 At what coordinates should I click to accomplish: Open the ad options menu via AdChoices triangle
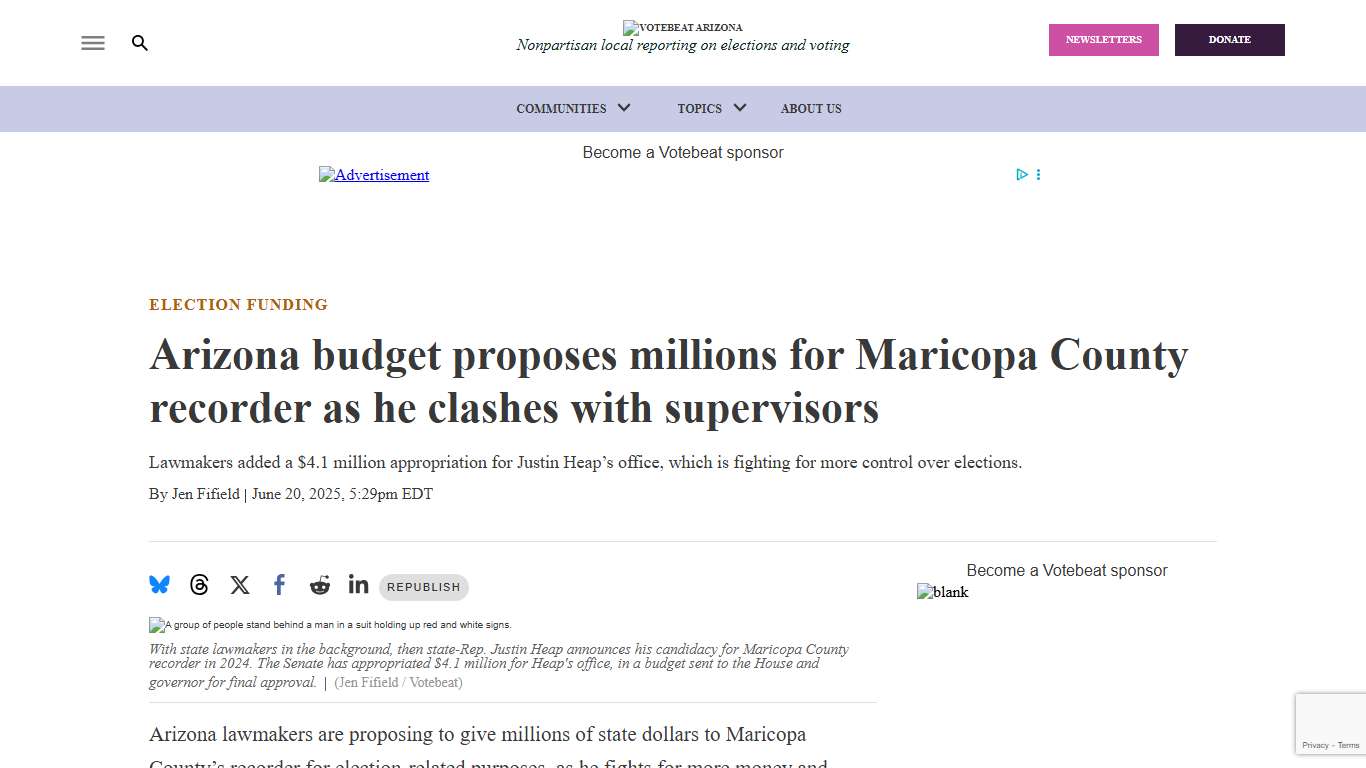[x=1022, y=174]
